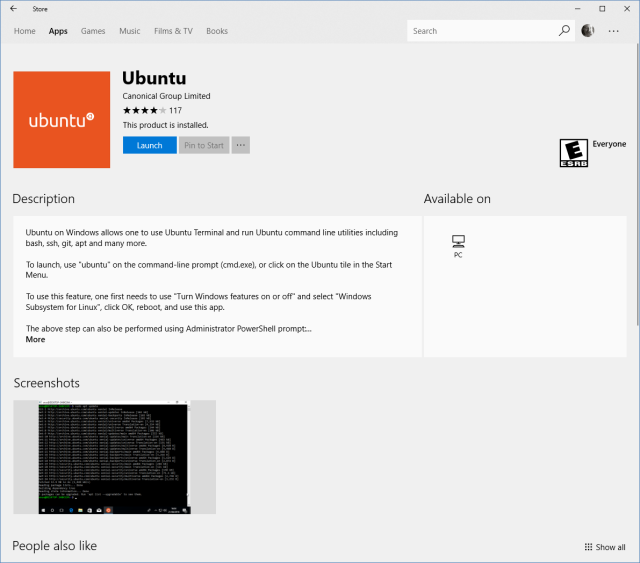640x563 pixels.
Task: Click the Ubuntu orange app logo
Action: [x=62, y=120]
